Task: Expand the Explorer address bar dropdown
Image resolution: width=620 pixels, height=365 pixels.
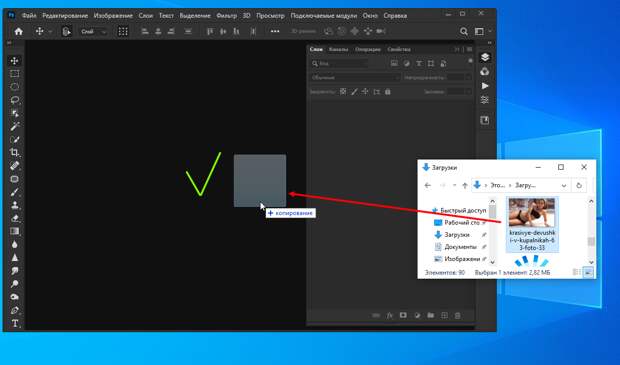Action: click(x=564, y=185)
